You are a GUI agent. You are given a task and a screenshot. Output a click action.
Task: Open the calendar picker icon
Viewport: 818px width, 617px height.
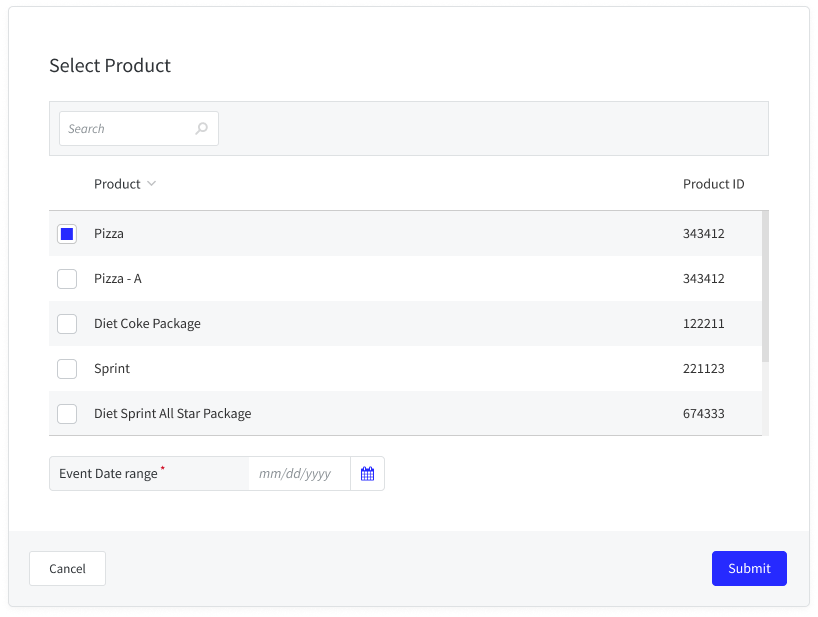click(367, 473)
